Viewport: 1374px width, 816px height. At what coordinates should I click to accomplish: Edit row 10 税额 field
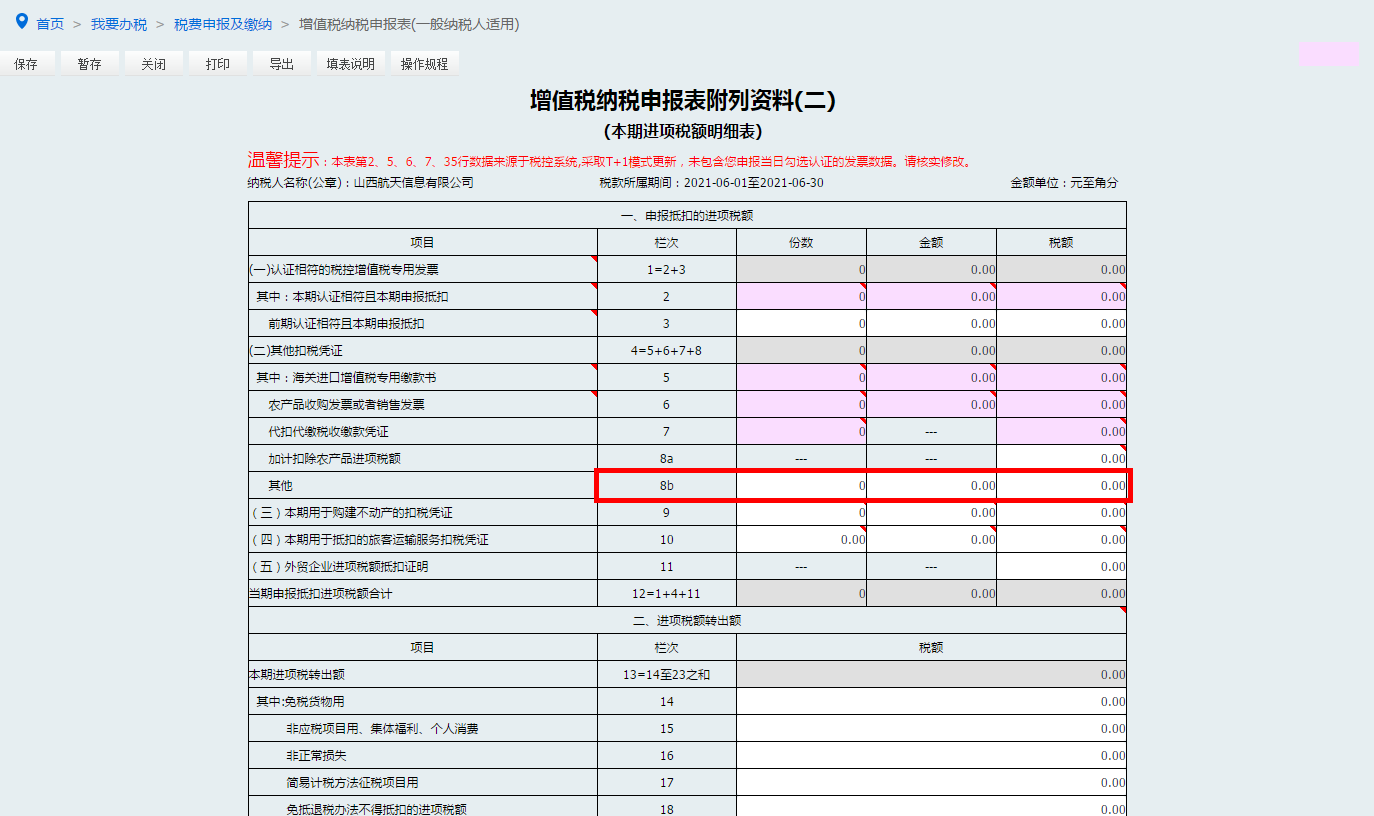1062,540
